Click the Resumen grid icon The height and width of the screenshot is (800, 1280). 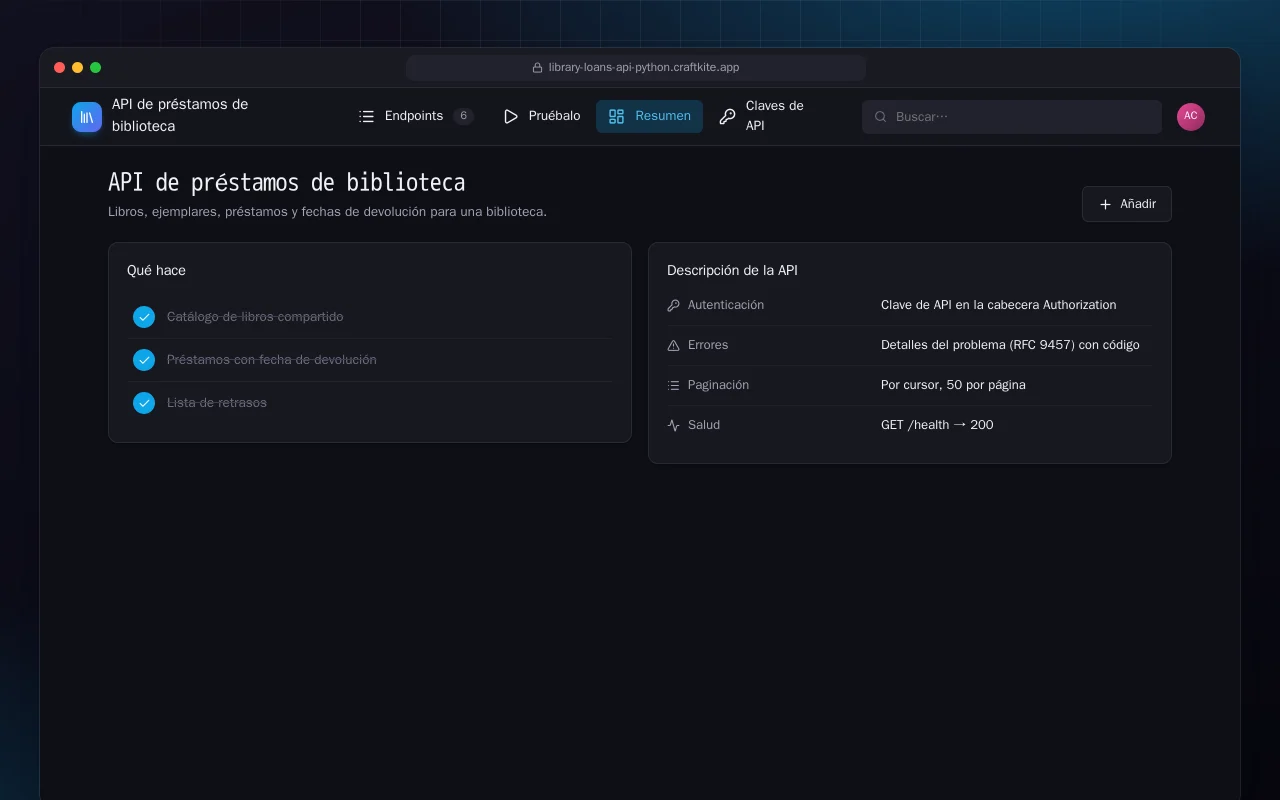(617, 116)
